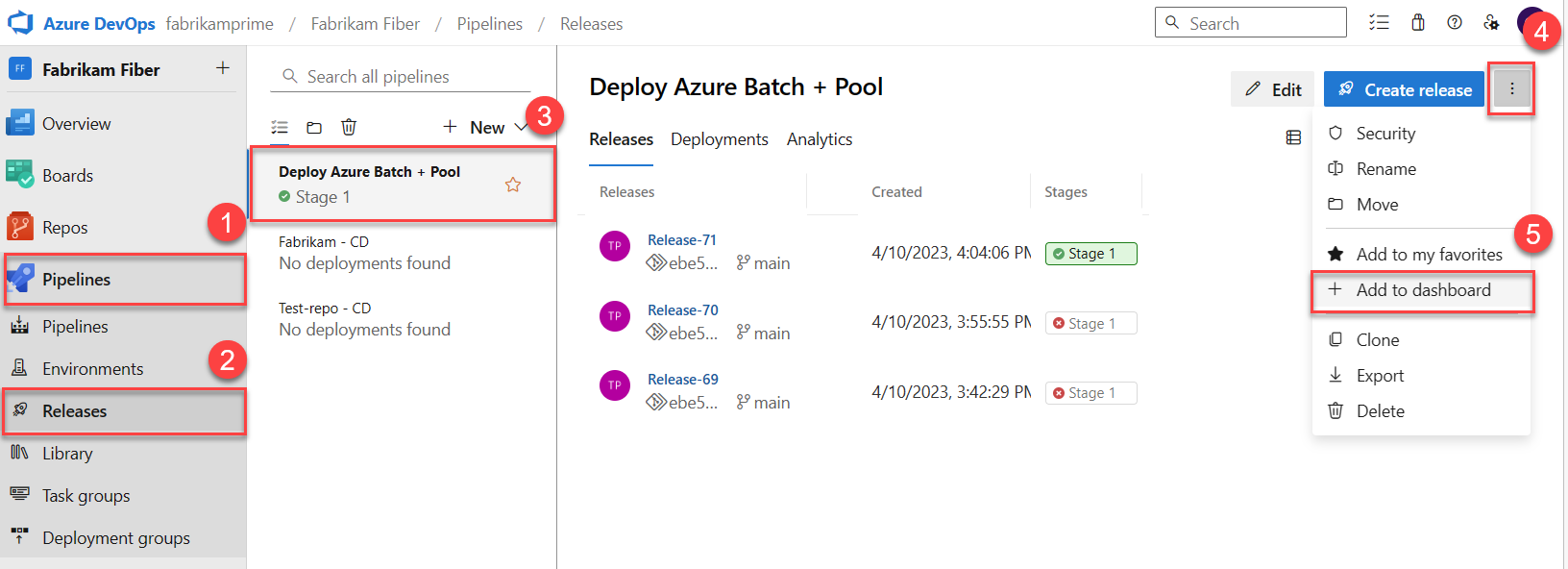The height and width of the screenshot is (569, 1568).
Task: Click the list view icon above pipelines
Action: click(x=280, y=128)
